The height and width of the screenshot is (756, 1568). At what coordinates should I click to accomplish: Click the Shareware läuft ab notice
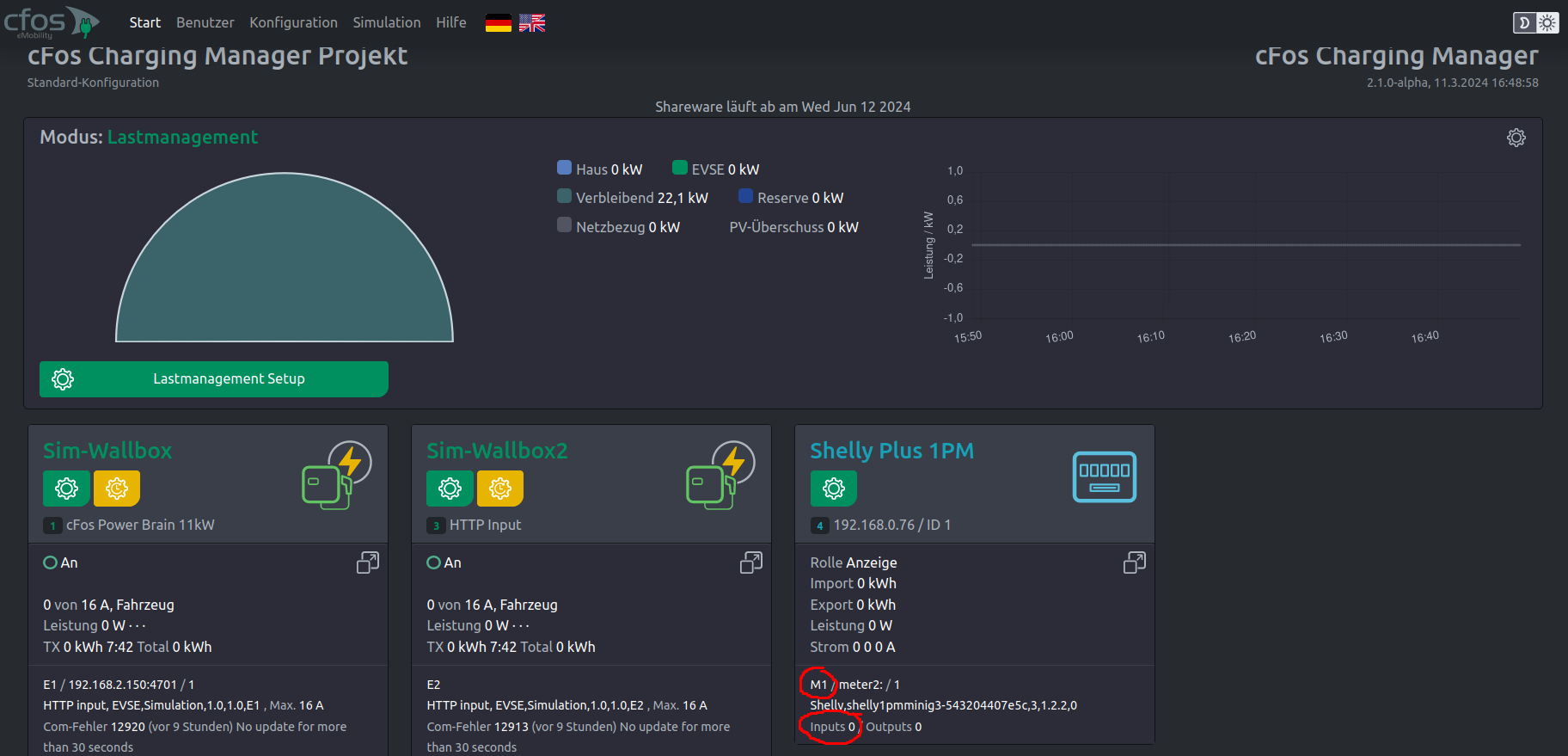783,107
